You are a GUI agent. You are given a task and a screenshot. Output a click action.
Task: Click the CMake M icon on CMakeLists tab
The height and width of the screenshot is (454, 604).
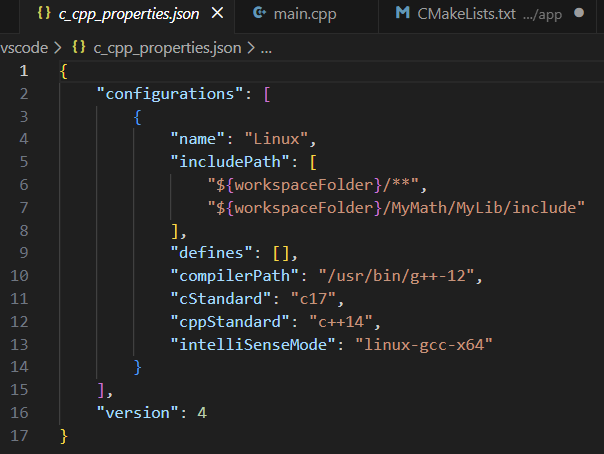(403, 13)
